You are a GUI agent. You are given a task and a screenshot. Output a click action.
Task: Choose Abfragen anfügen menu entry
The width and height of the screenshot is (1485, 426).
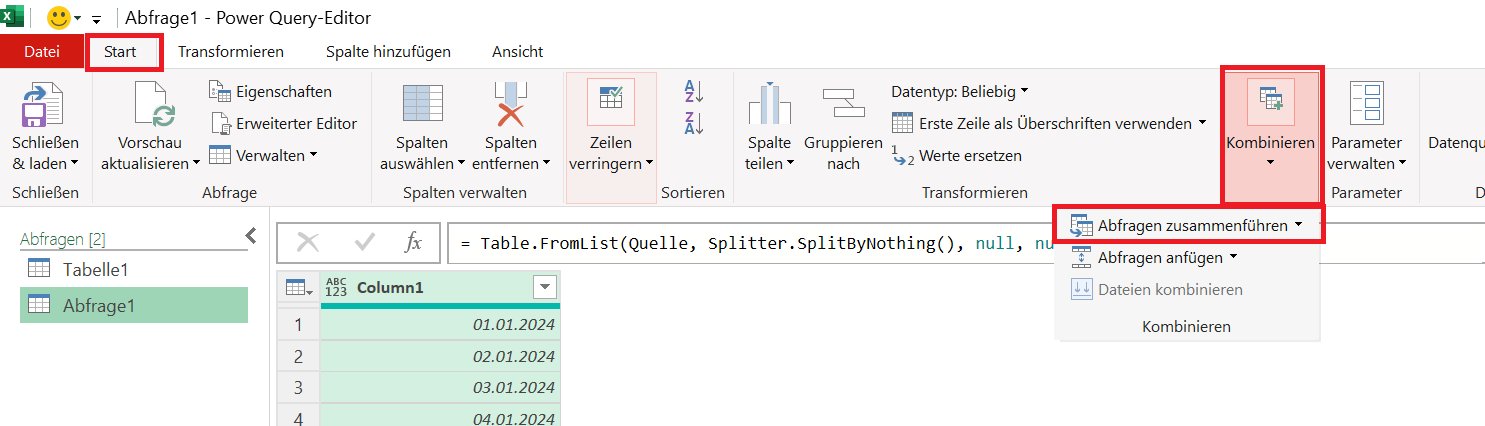pyautogui.click(x=1156, y=258)
